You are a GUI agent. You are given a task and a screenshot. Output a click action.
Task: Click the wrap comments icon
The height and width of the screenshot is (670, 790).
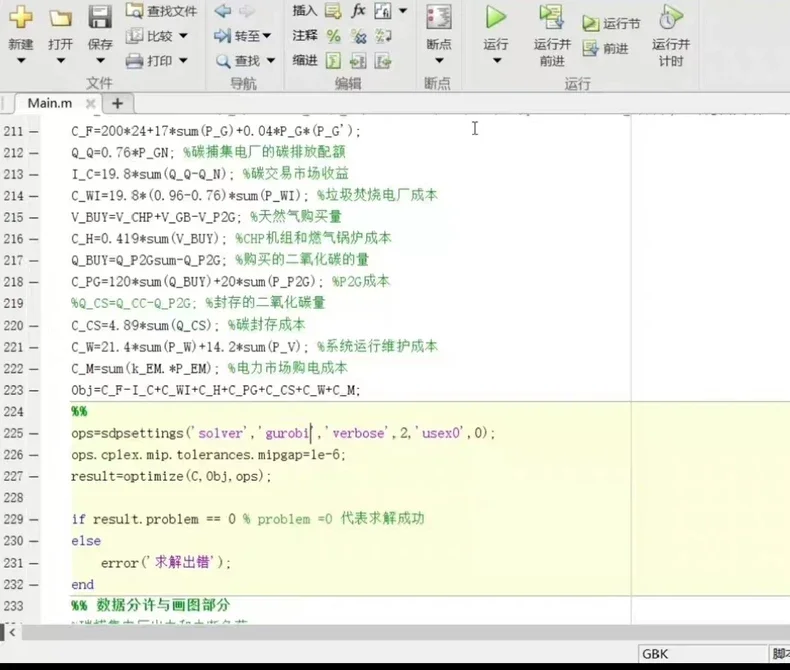click(x=383, y=36)
